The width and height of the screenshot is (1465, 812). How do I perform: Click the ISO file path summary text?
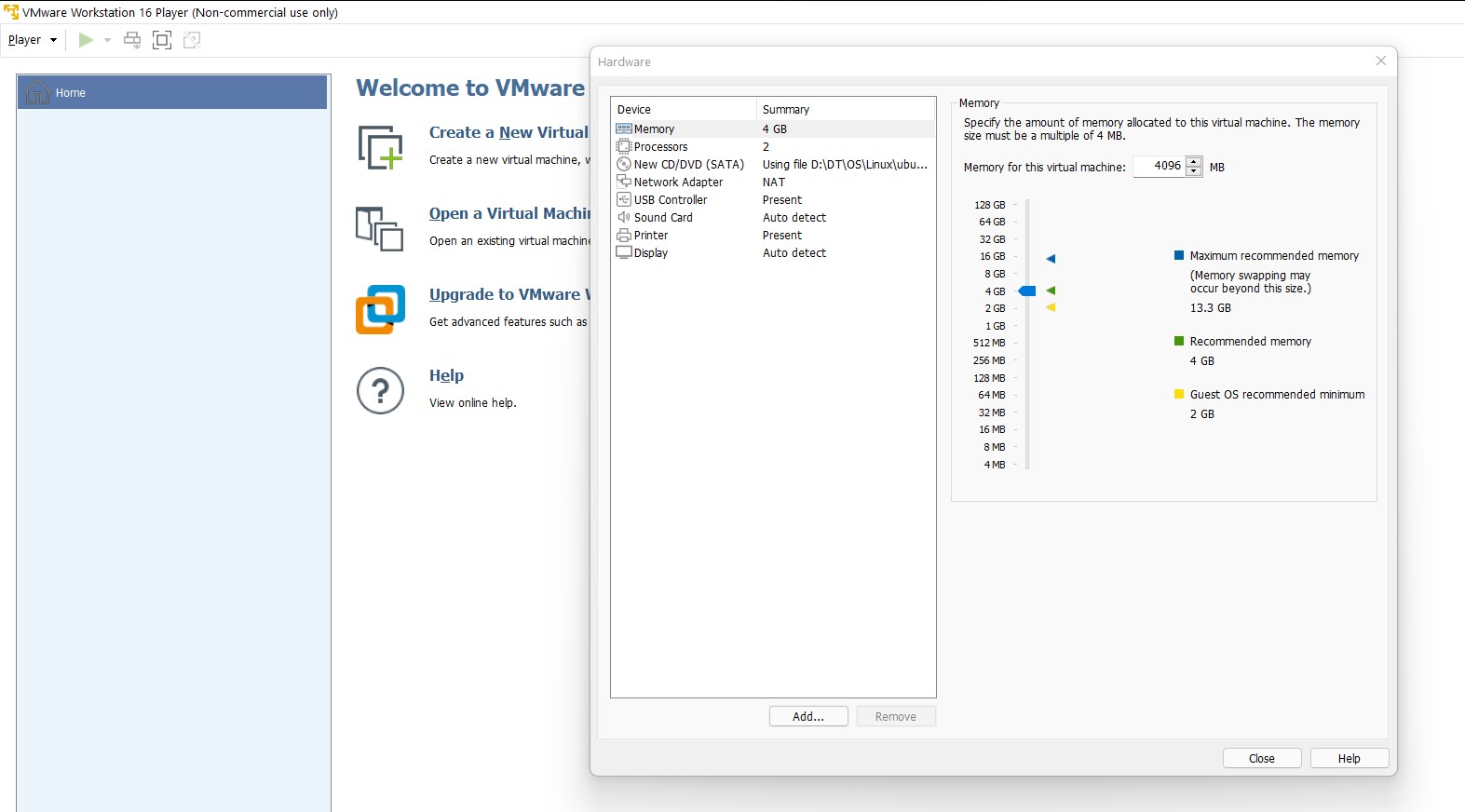(x=845, y=165)
